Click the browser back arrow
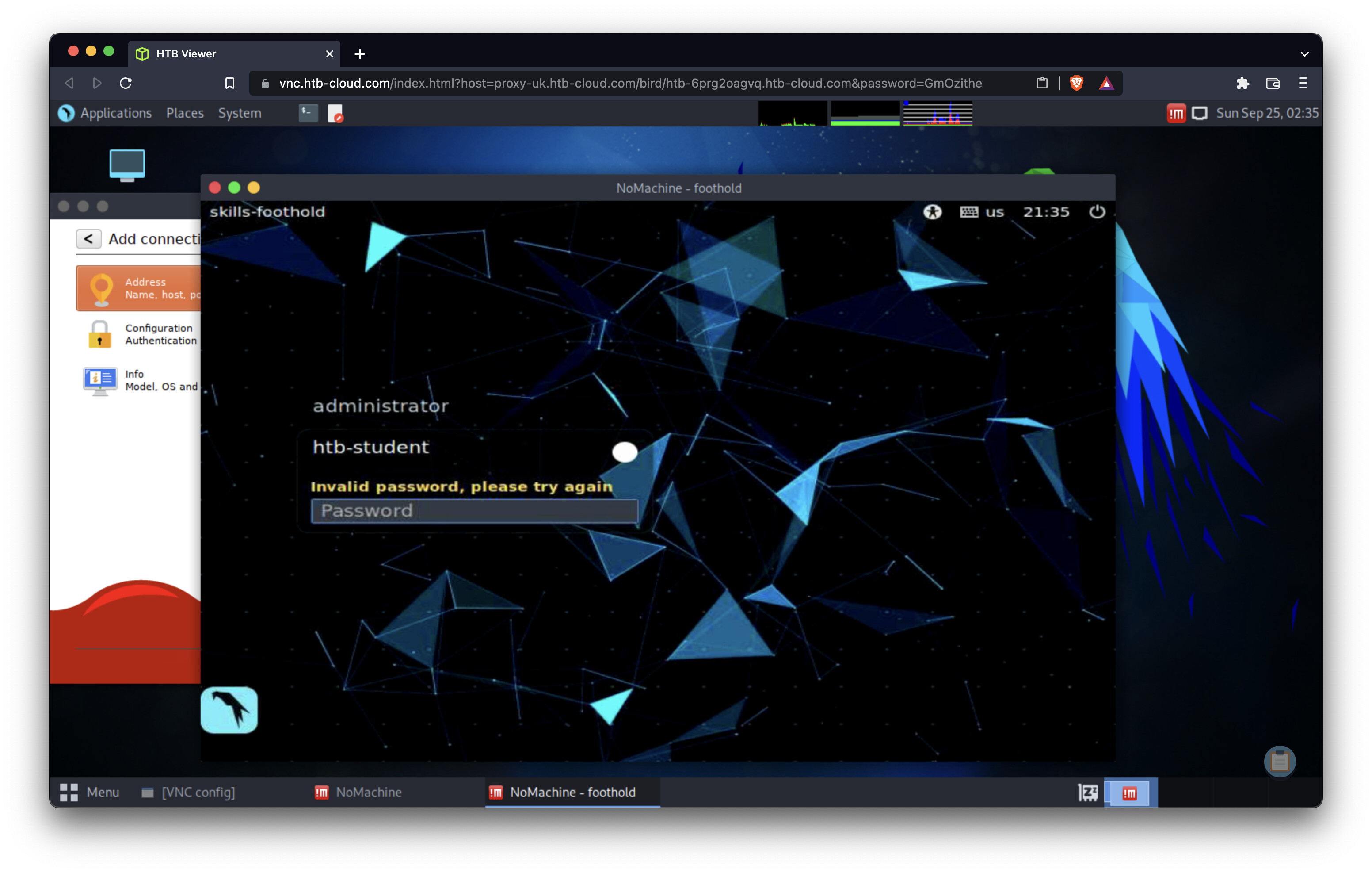 (69, 83)
